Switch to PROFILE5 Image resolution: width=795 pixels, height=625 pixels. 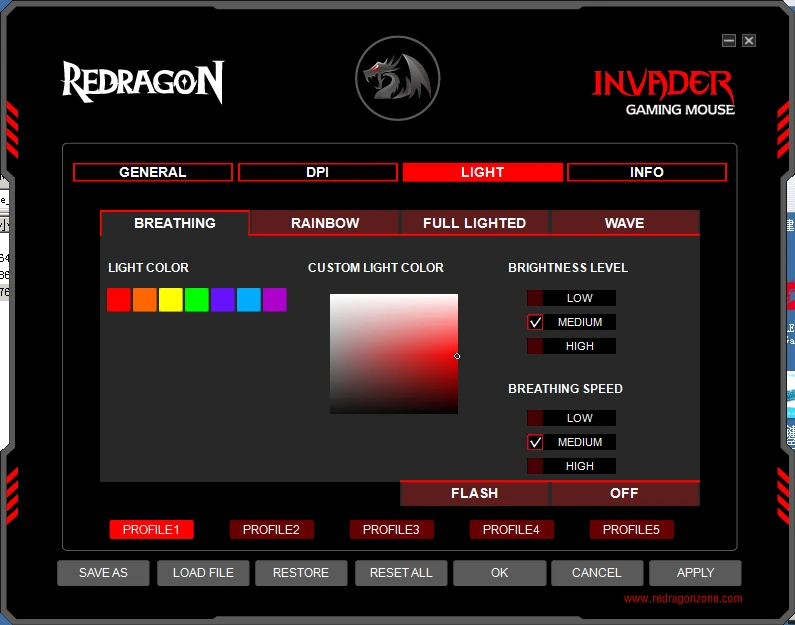click(x=631, y=530)
